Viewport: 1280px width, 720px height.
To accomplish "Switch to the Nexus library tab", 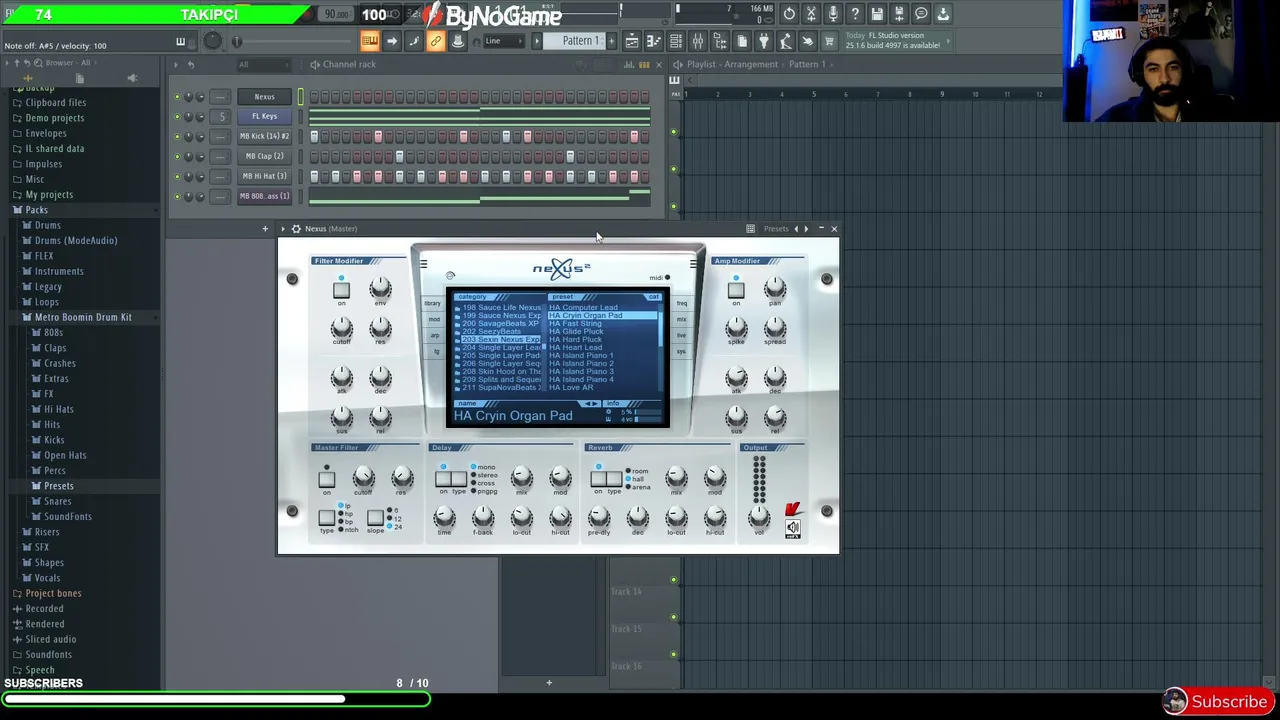I will [433, 303].
